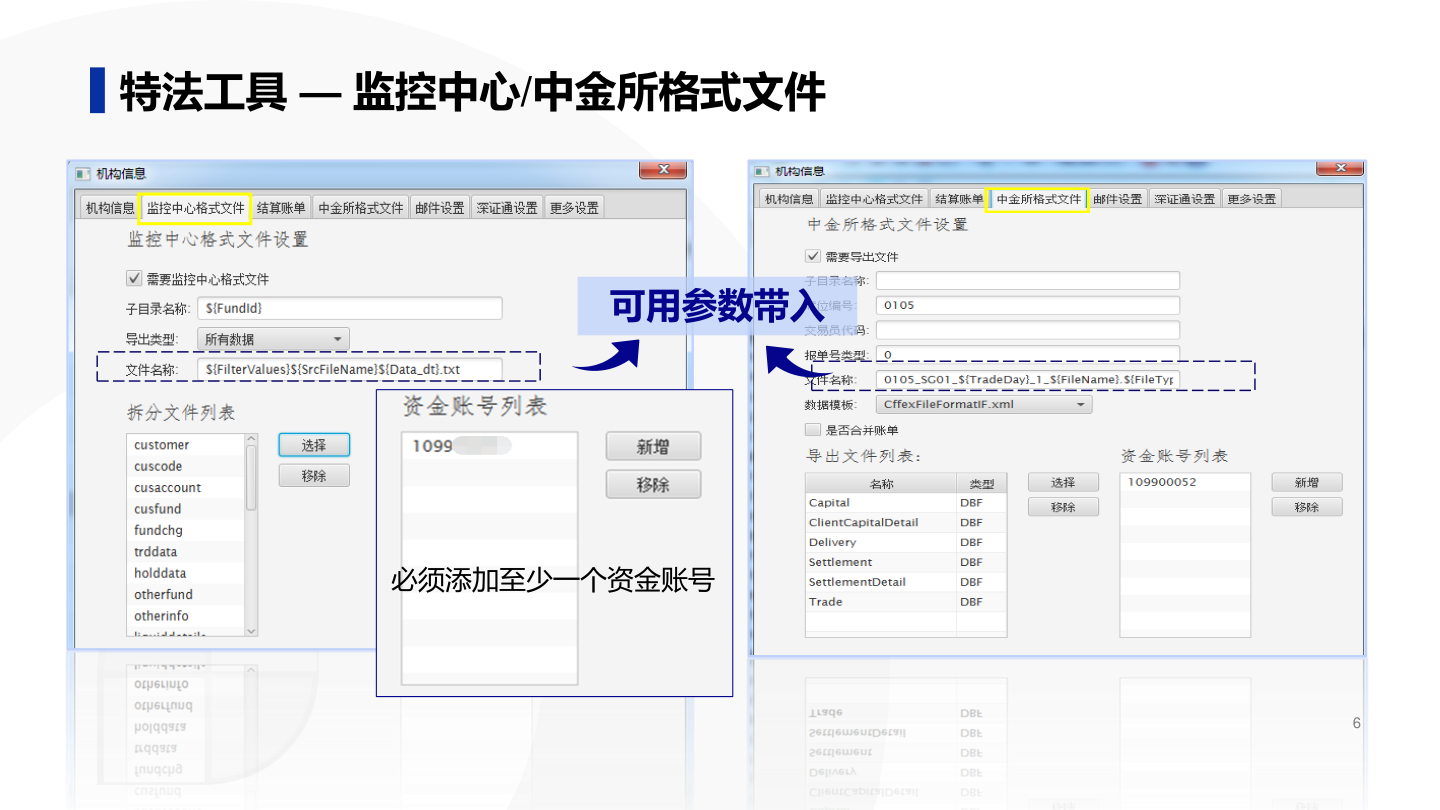The width and height of the screenshot is (1440, 810).
Task: Select fundchg in the 拆分文件列表 list
Action: pyautogui.click(x=186, y=530)
